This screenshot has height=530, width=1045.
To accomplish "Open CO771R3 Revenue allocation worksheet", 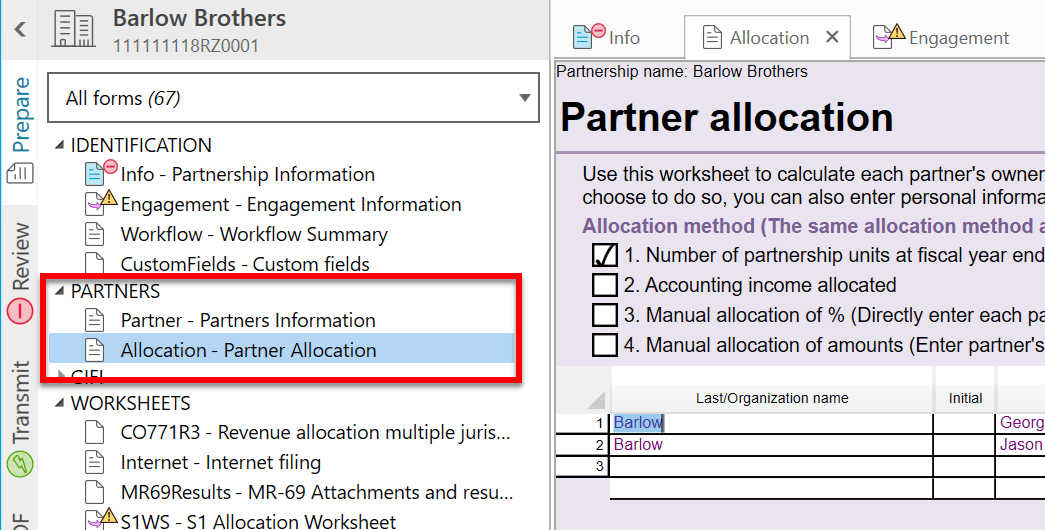I will pos(315,433).
